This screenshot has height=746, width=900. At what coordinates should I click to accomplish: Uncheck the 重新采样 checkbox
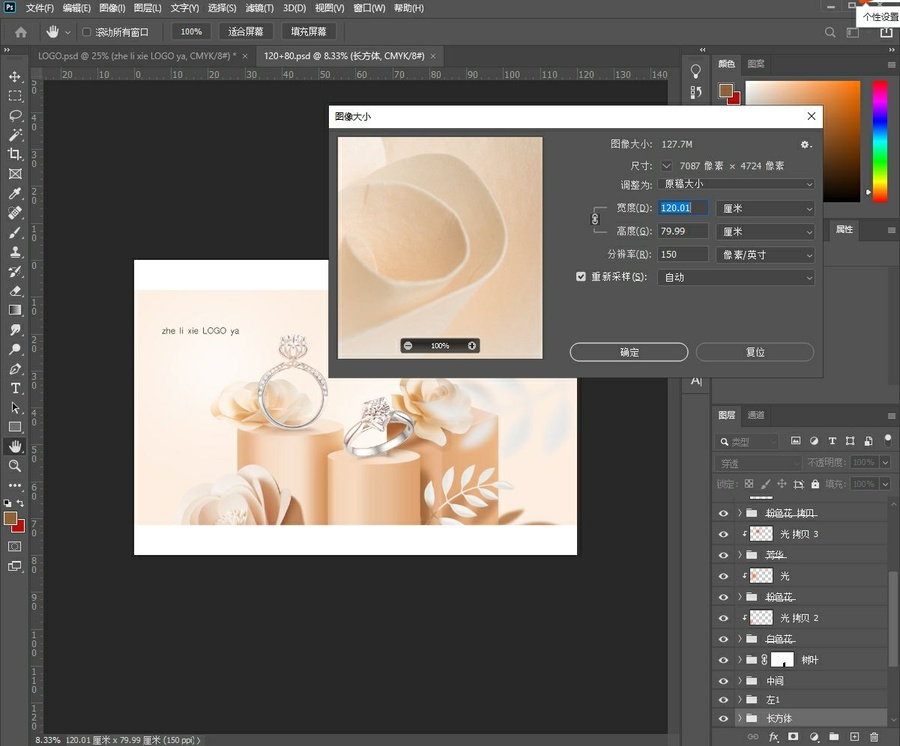(x=581, y=277)
